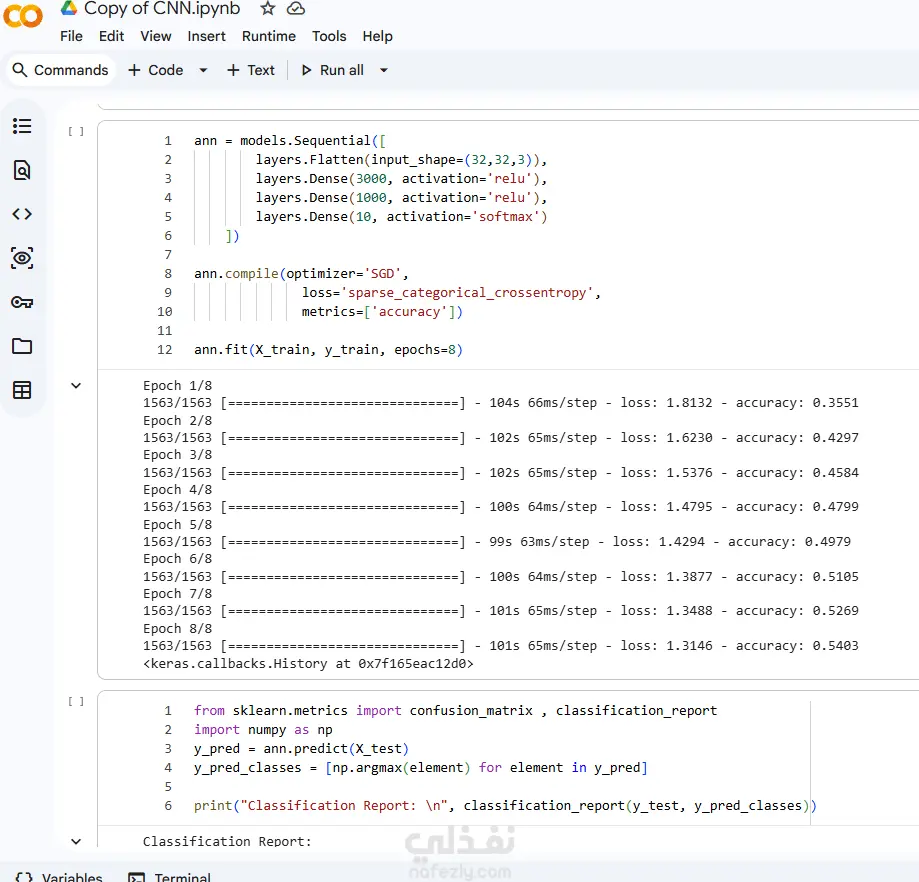Open Code cell options dropdown arrow
Screen dimensions: 919x882
point(203,70)
